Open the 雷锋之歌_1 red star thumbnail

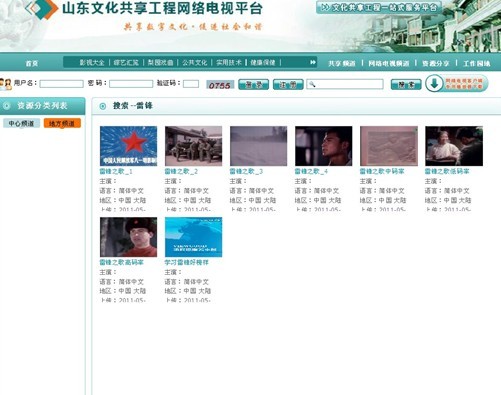pyautogui.click(x=128, y=146)
